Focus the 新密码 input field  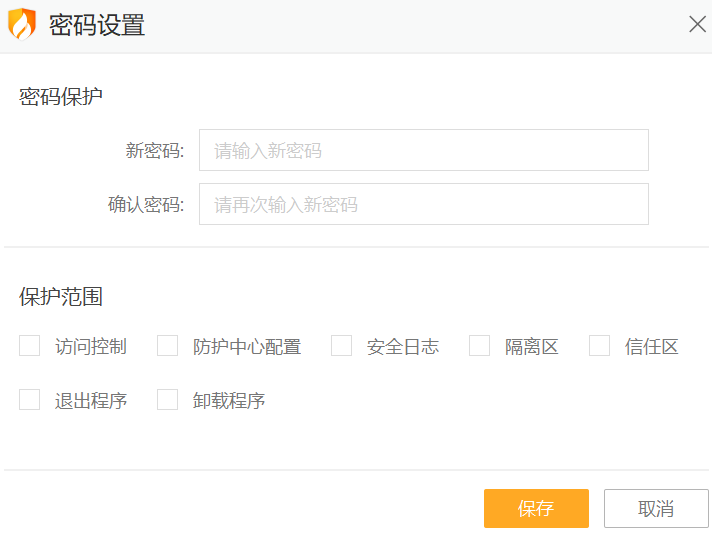tap(424, 150)
